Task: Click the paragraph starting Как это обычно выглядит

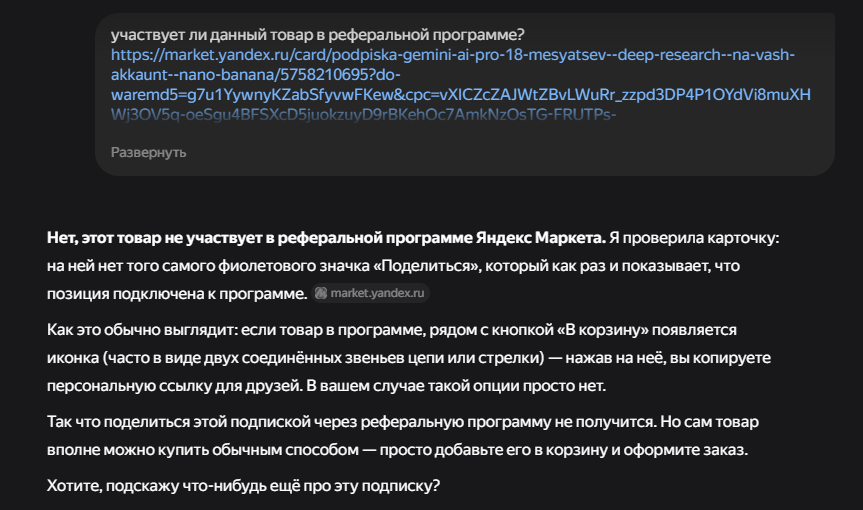Action: click(x=408, y=358)
